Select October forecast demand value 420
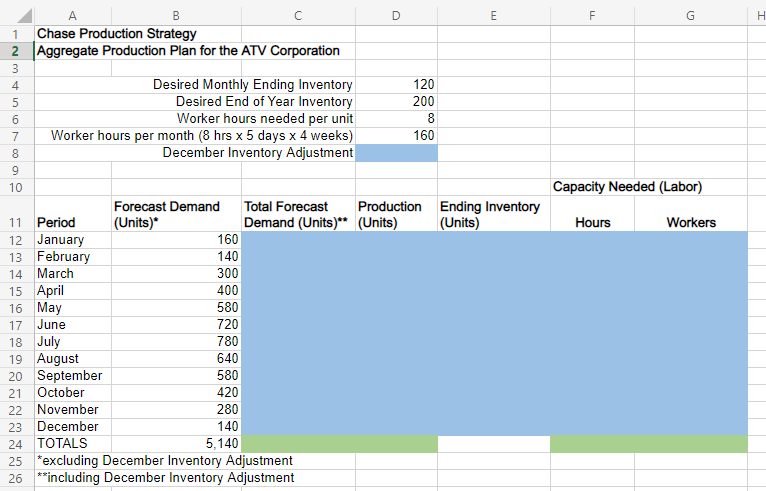This screenshot has width=766, height=491. point(176,393)
